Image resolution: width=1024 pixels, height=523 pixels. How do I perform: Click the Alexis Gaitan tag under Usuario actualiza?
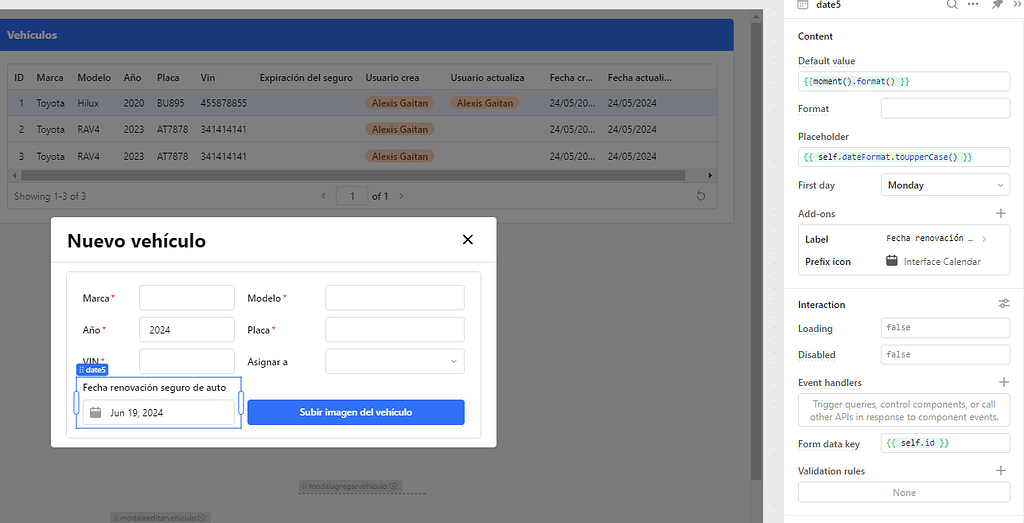point(485,103)
